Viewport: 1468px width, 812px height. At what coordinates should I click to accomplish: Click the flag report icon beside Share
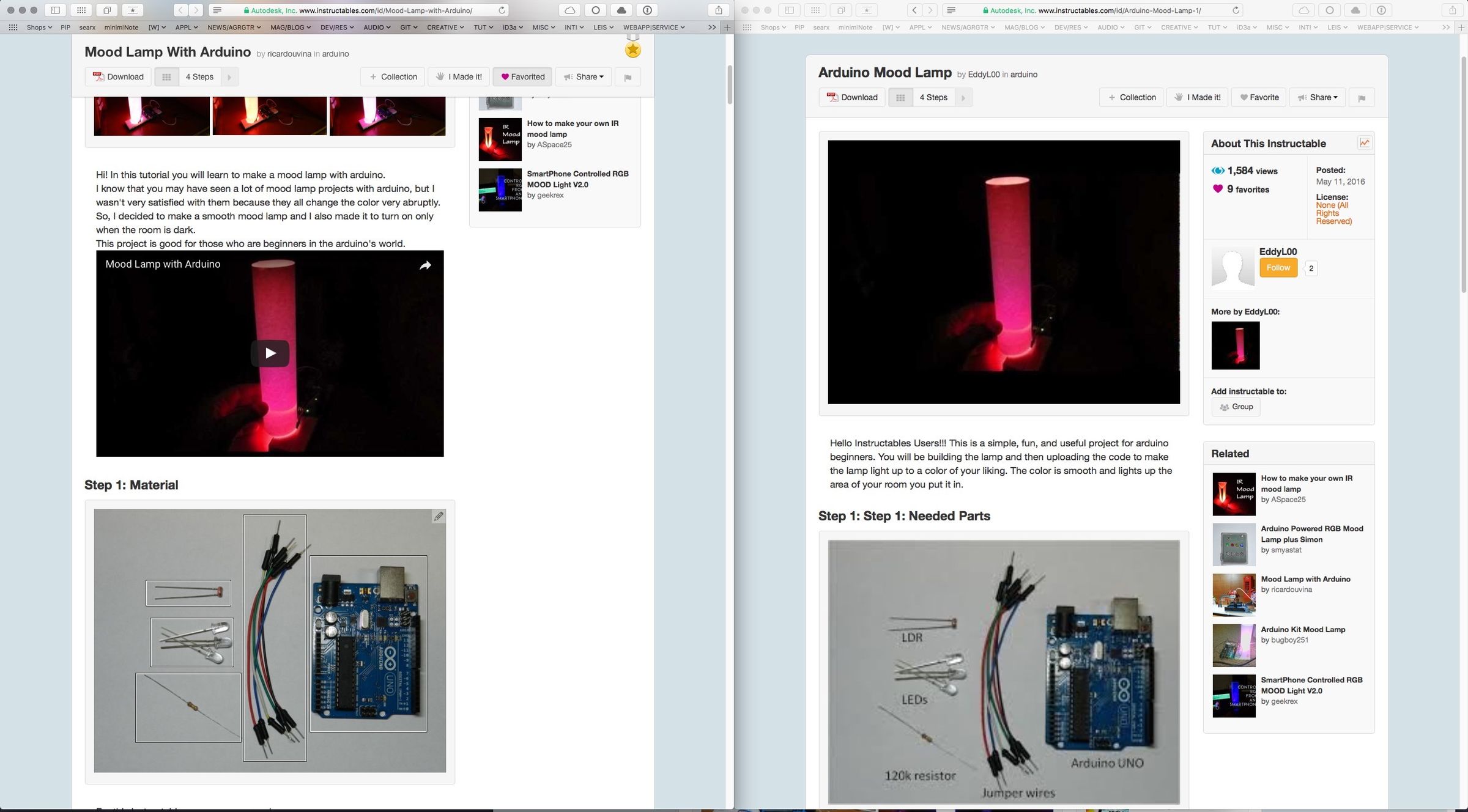pos(628,76)
